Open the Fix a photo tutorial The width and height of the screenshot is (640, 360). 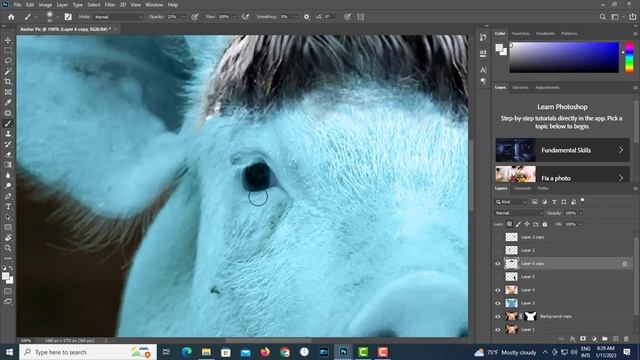[562, 175]
